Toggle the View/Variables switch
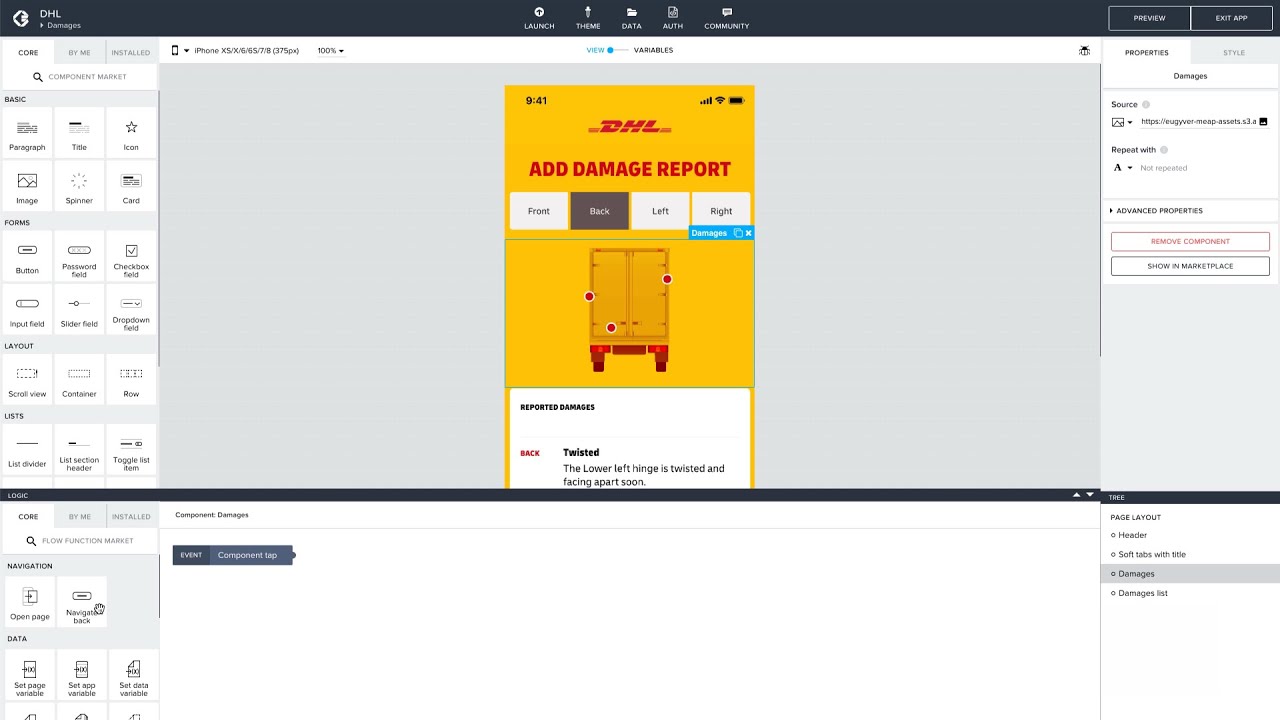 click(x=612, y=50)
